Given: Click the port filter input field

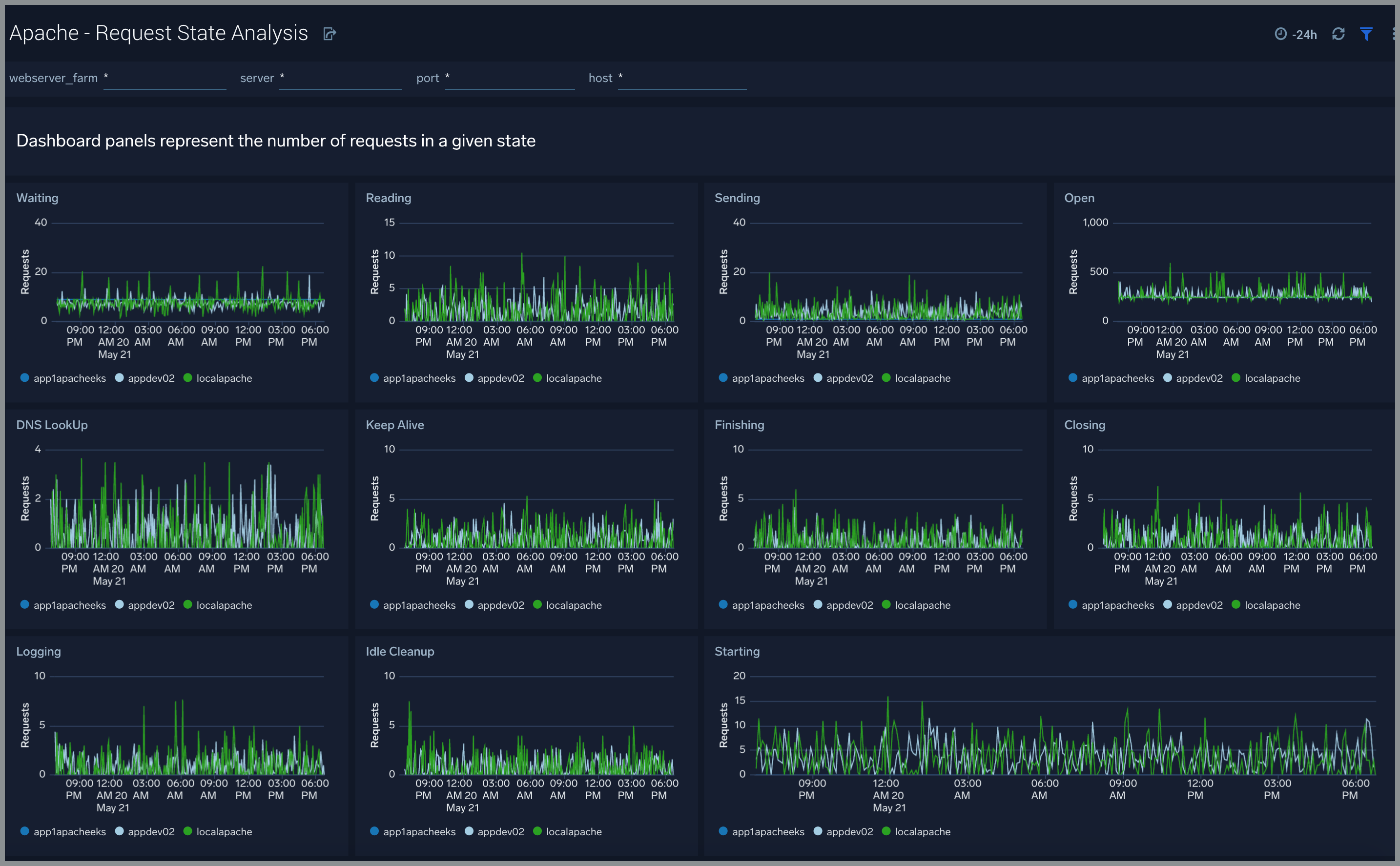Looking at the screenshot, I should pyautogui.click(x=510, y=79).
